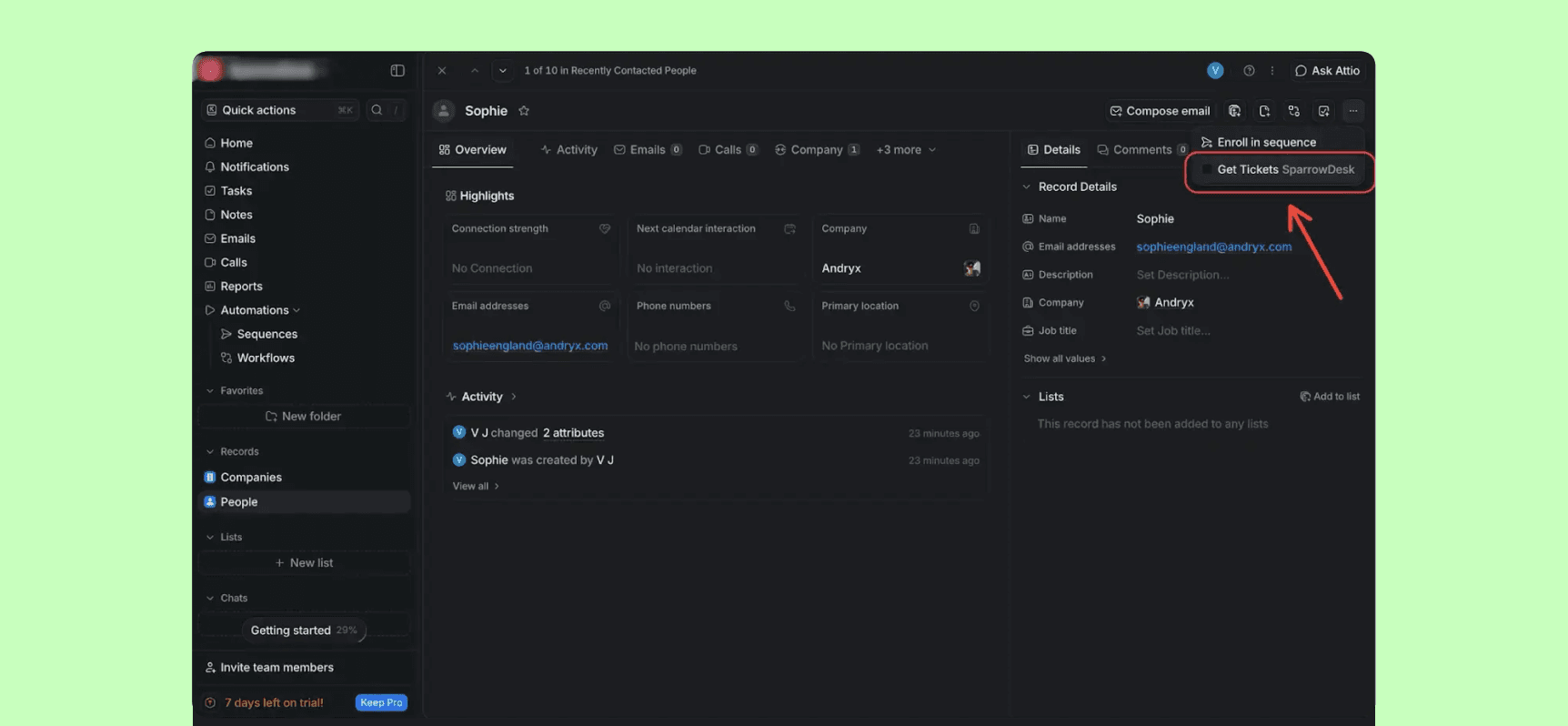Select Get Tickets SparrowDesk menu item
The width and height of the screenshot is (1568, 726).
pyautogui.click(x=1279, y=170)
